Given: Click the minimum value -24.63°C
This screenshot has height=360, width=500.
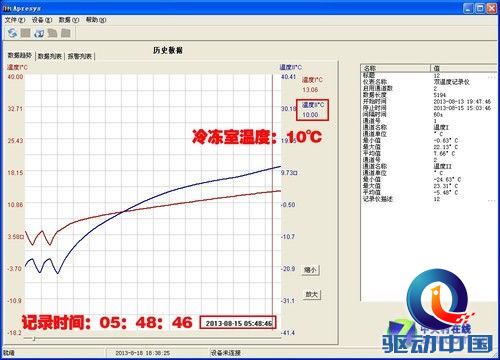Looking at the screenshot, I should (447, 179).
